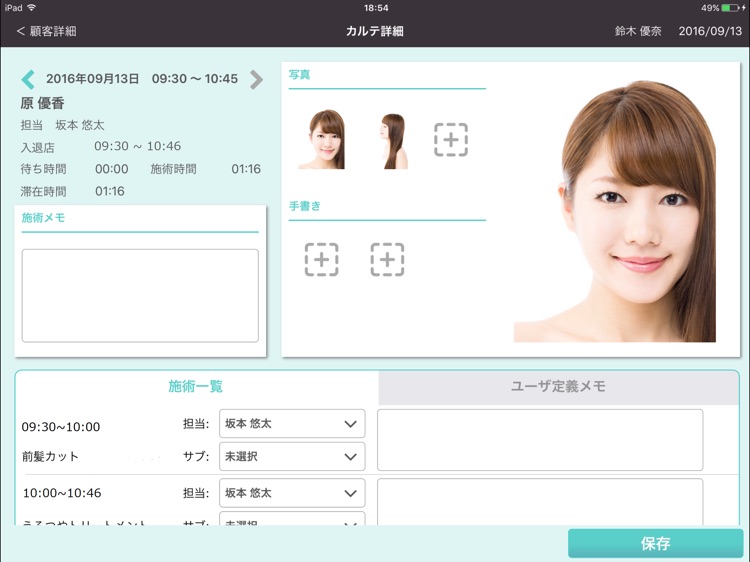Go to previous record with left teal arrow
Viewport: 750px width, 562px height.
[x=28, y=79]
